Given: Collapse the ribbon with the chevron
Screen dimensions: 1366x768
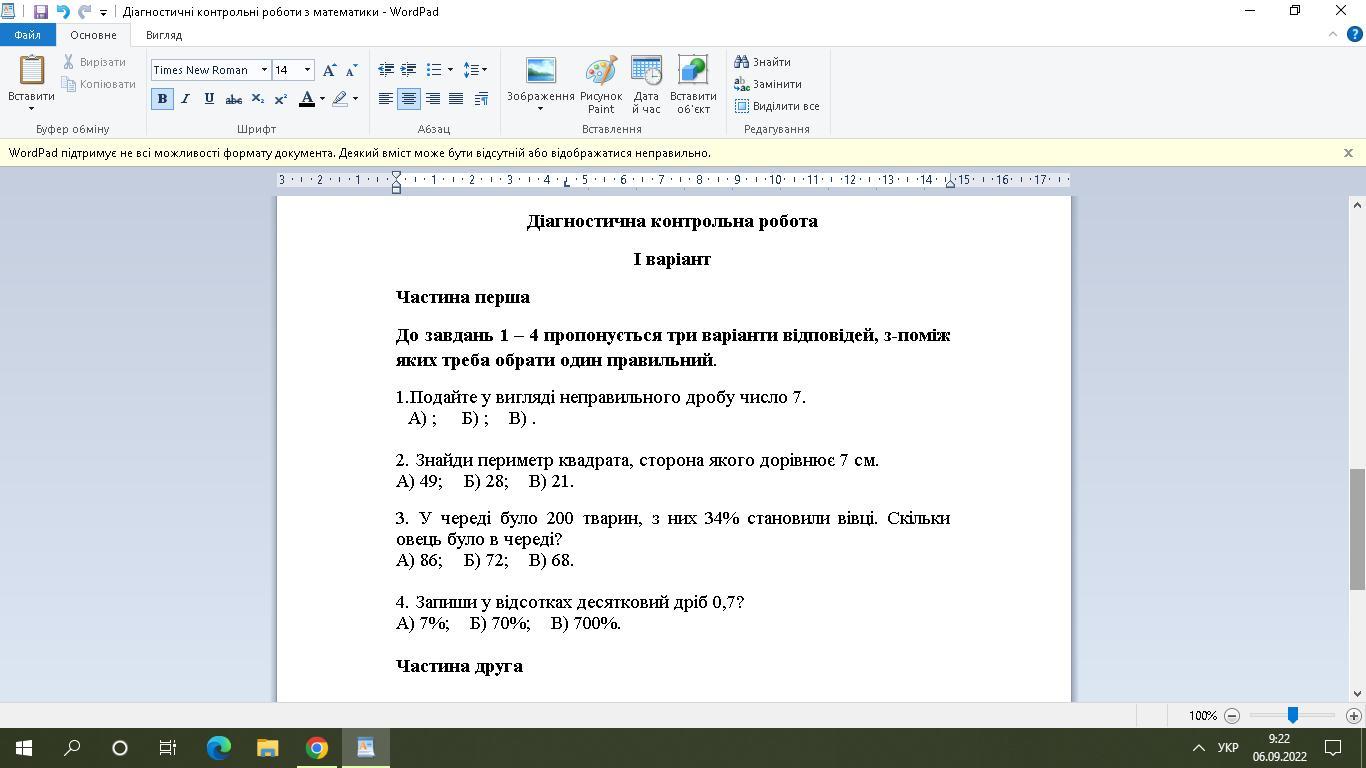Looking at the screenshot, I should [1332, 34].
